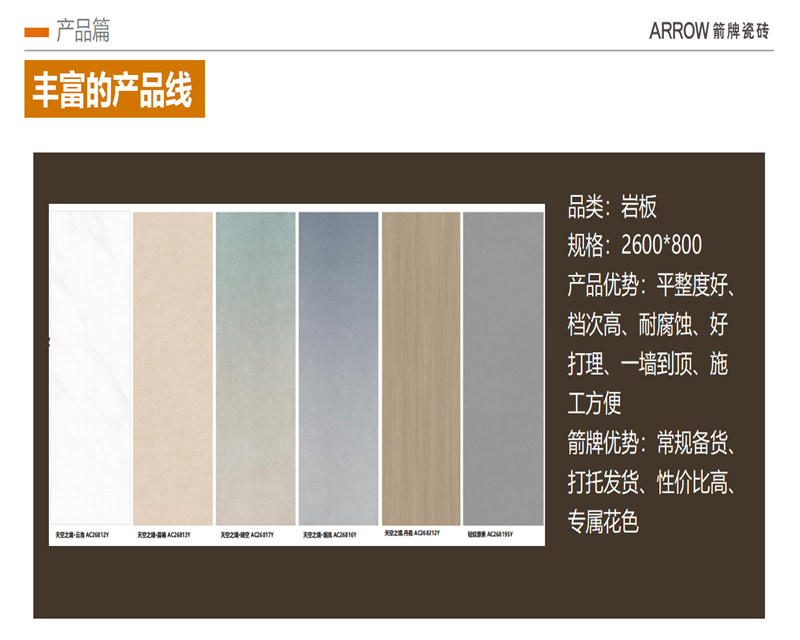
Task: Click the 专属花色 text at the bottom
Action: 603,521
